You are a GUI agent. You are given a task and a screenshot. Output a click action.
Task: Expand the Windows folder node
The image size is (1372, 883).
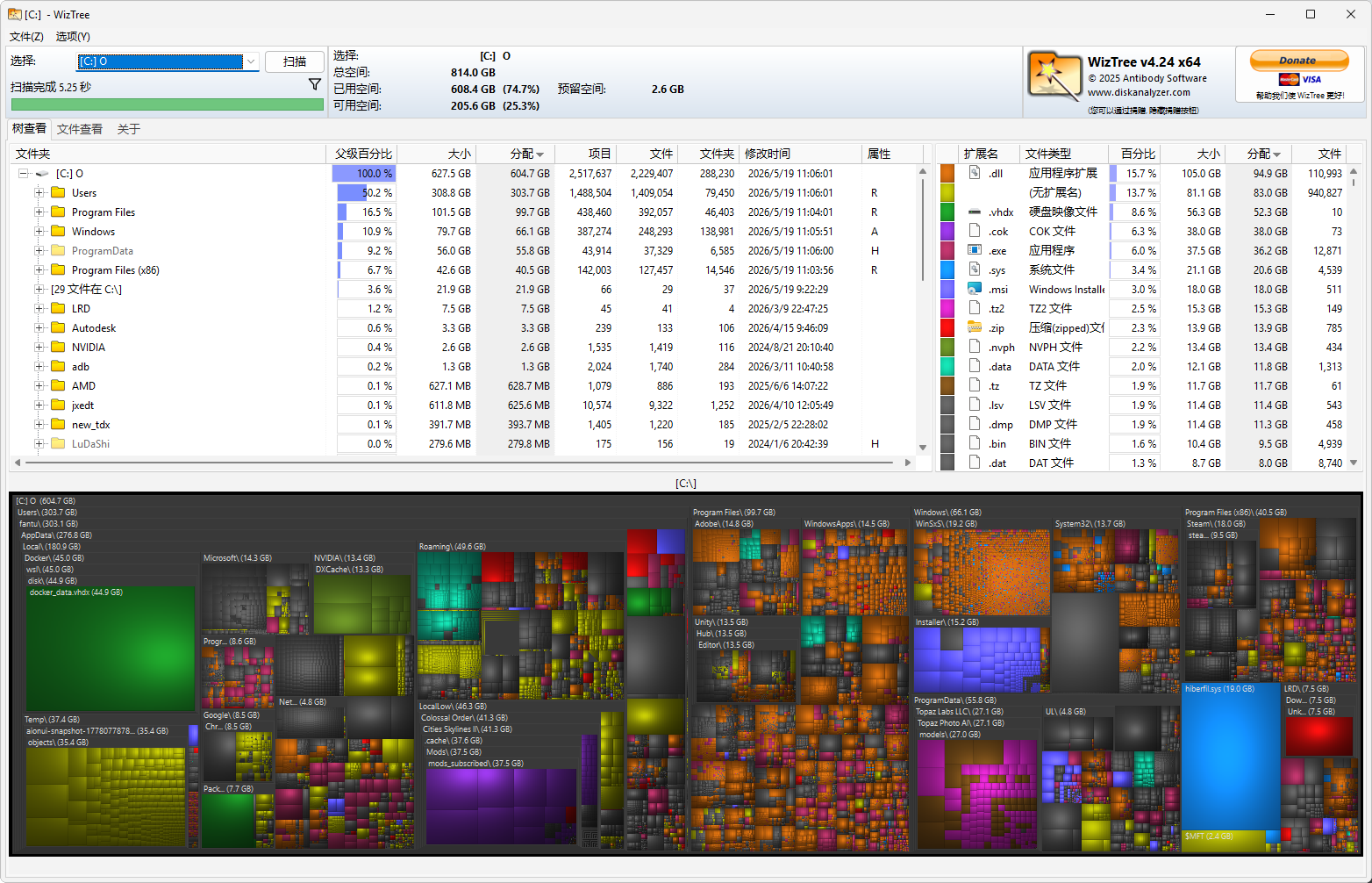pos(39,231)
